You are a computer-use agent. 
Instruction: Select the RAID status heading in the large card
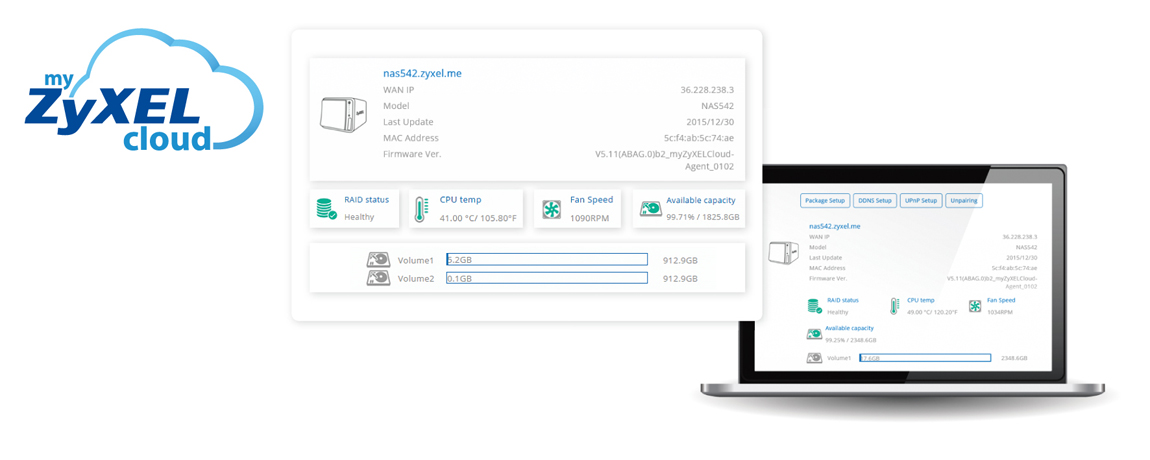[367, 200]
